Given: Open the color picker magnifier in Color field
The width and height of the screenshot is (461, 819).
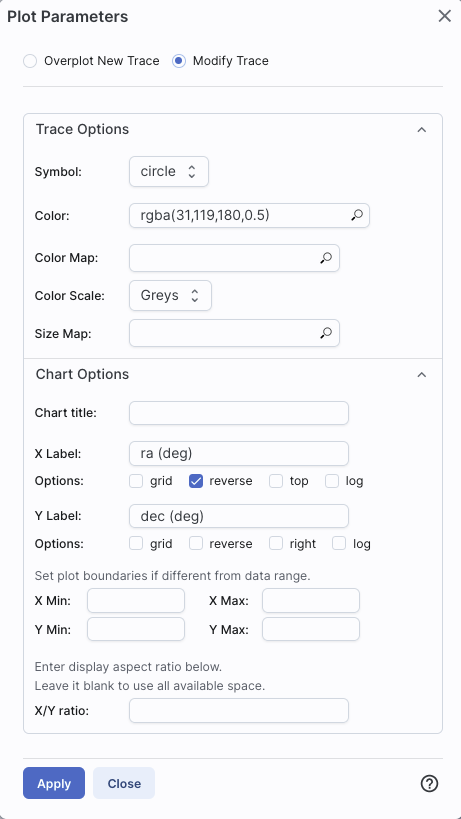Looking at the screenshot, I should click(x=357, y=215).
